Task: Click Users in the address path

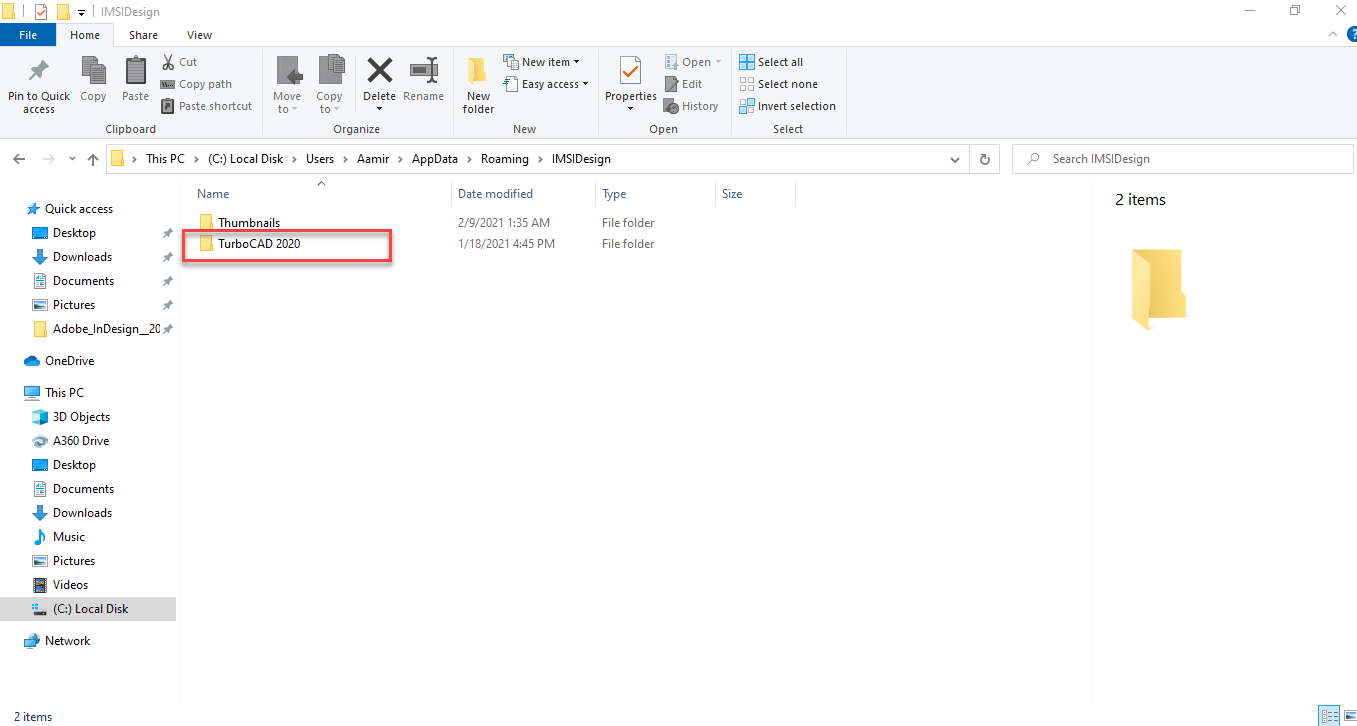Action: 320,159
